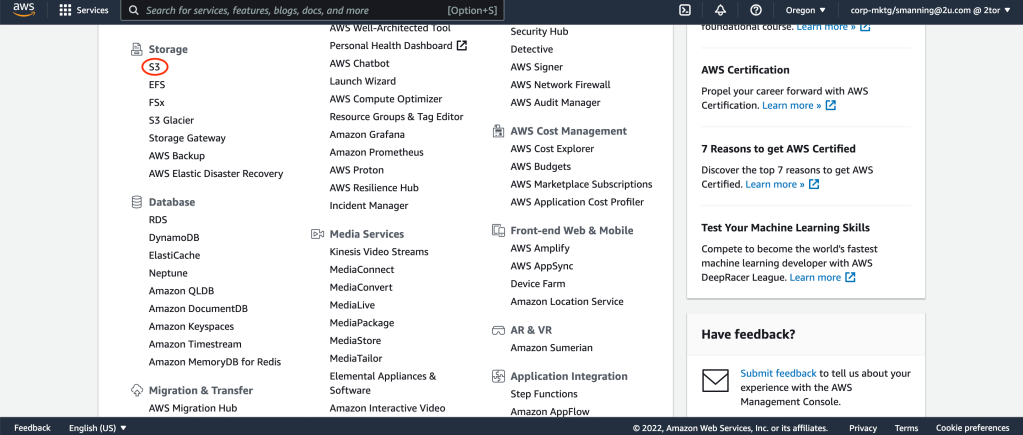This screenshot has width=1023, height=435.
Task: Click the Database category icon
Action: (x=137, y=202)
